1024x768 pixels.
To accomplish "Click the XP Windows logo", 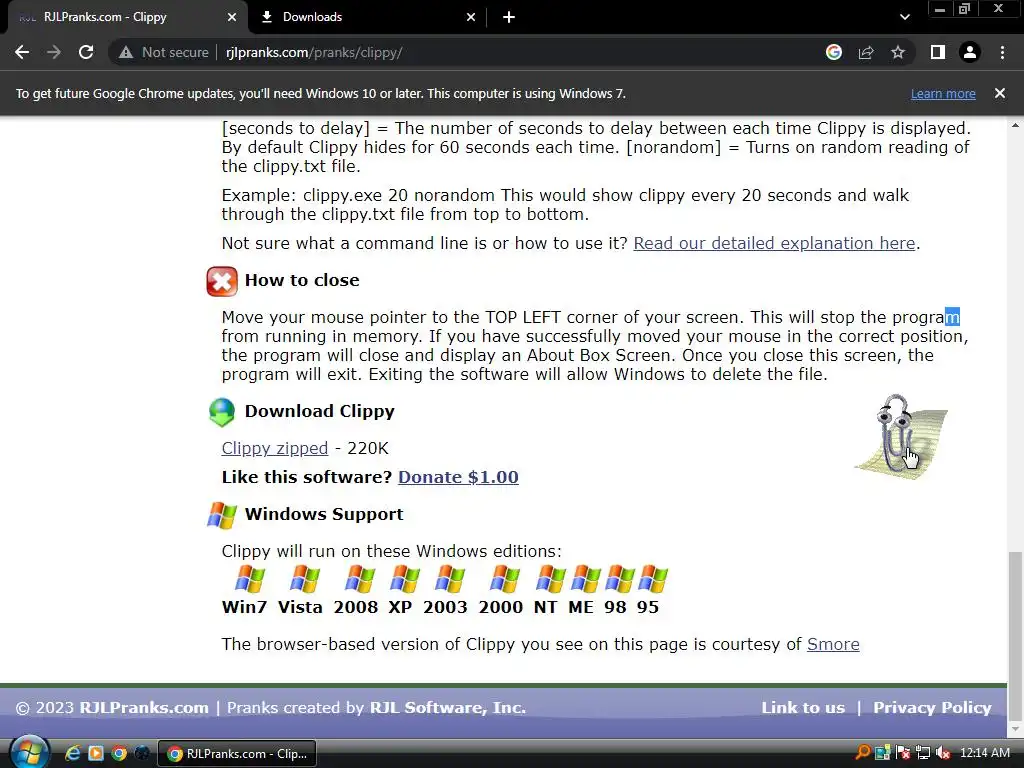I will point(405,579).
